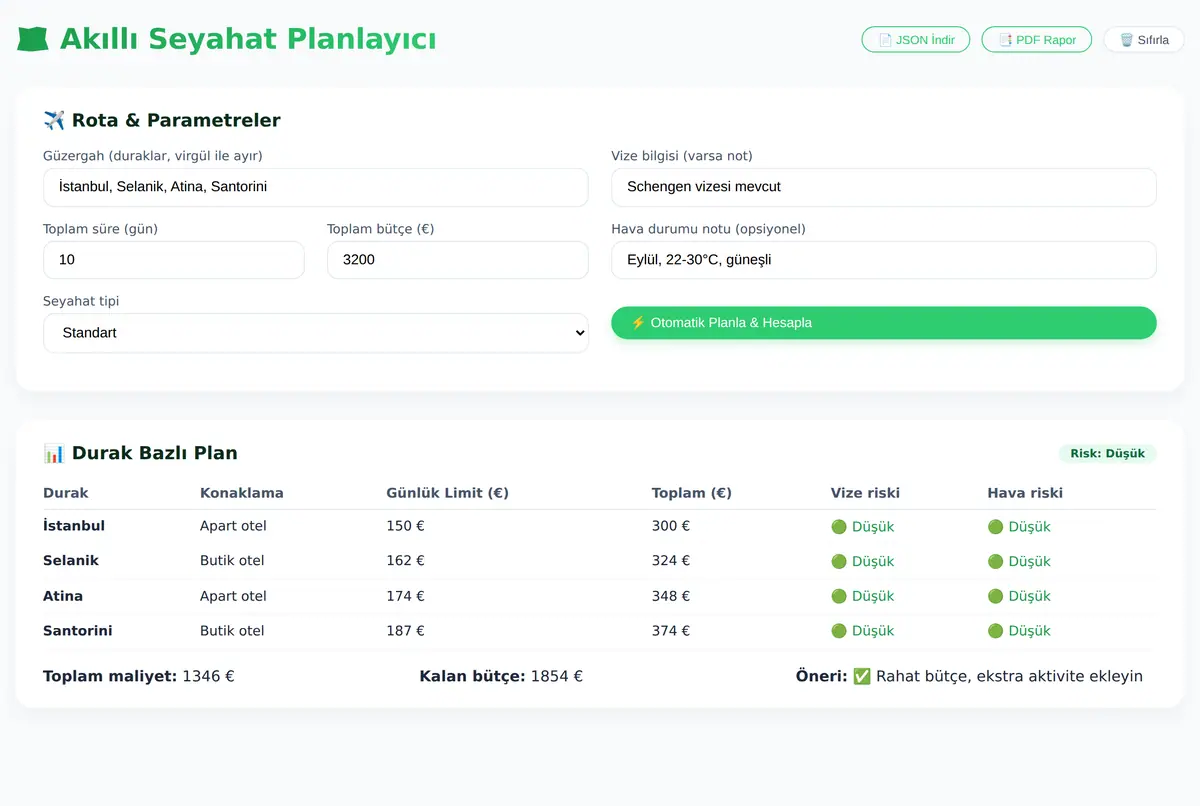Download the plan with JSON İndir

[x=916, y=40]
